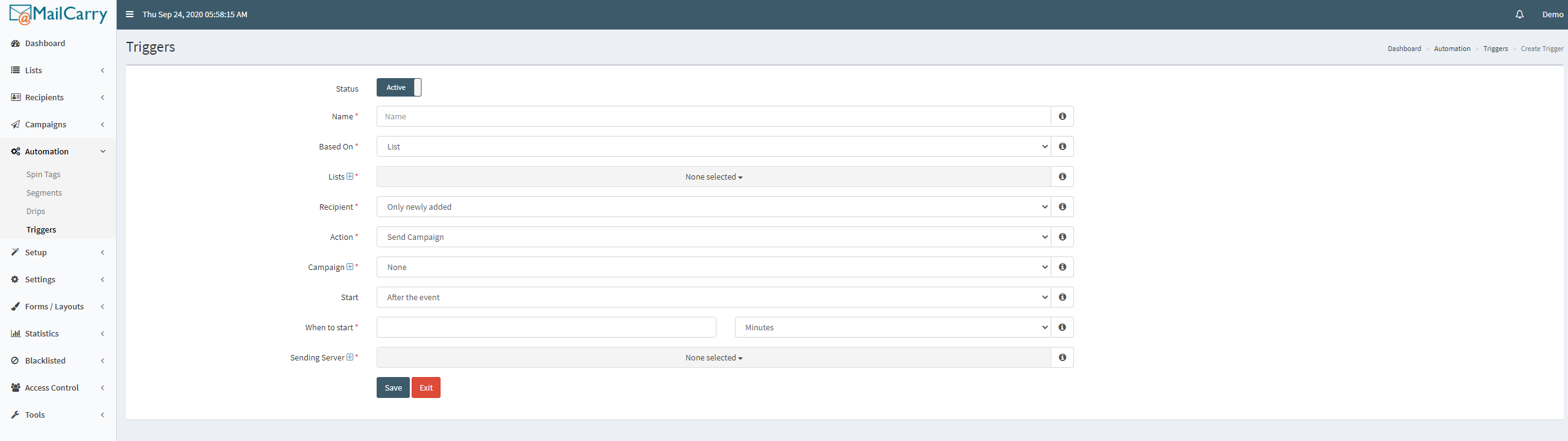Toggle the Active status switch
1568x441 pixels.
click(x=399, y=87)
